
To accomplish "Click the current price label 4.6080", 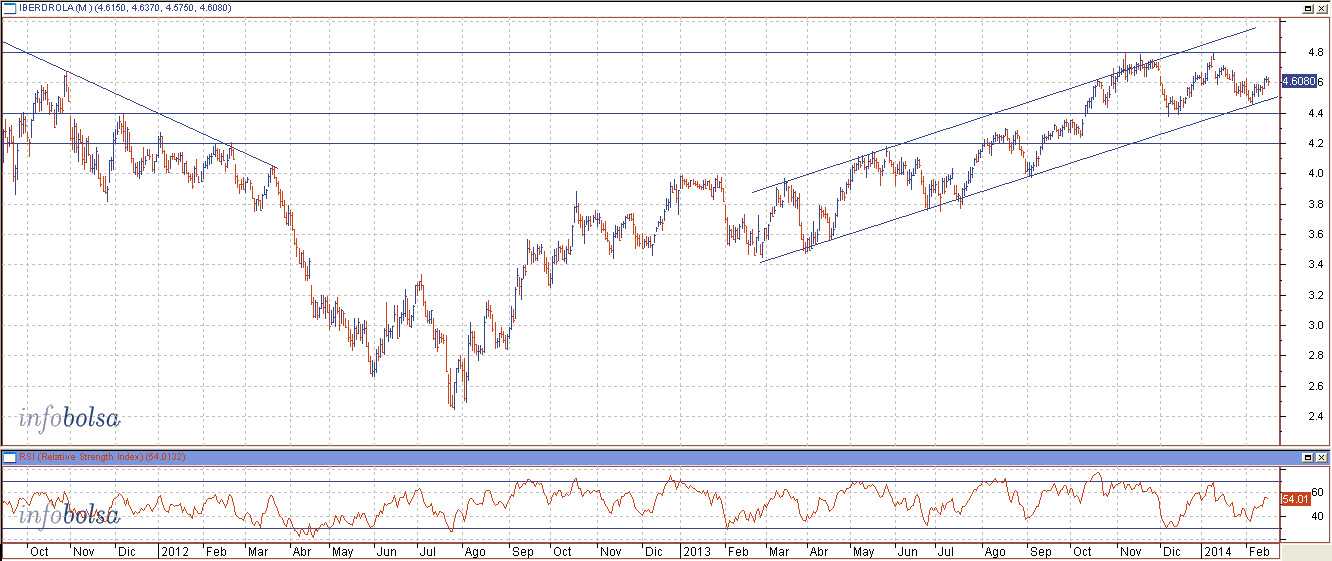I will point(1300,82).
